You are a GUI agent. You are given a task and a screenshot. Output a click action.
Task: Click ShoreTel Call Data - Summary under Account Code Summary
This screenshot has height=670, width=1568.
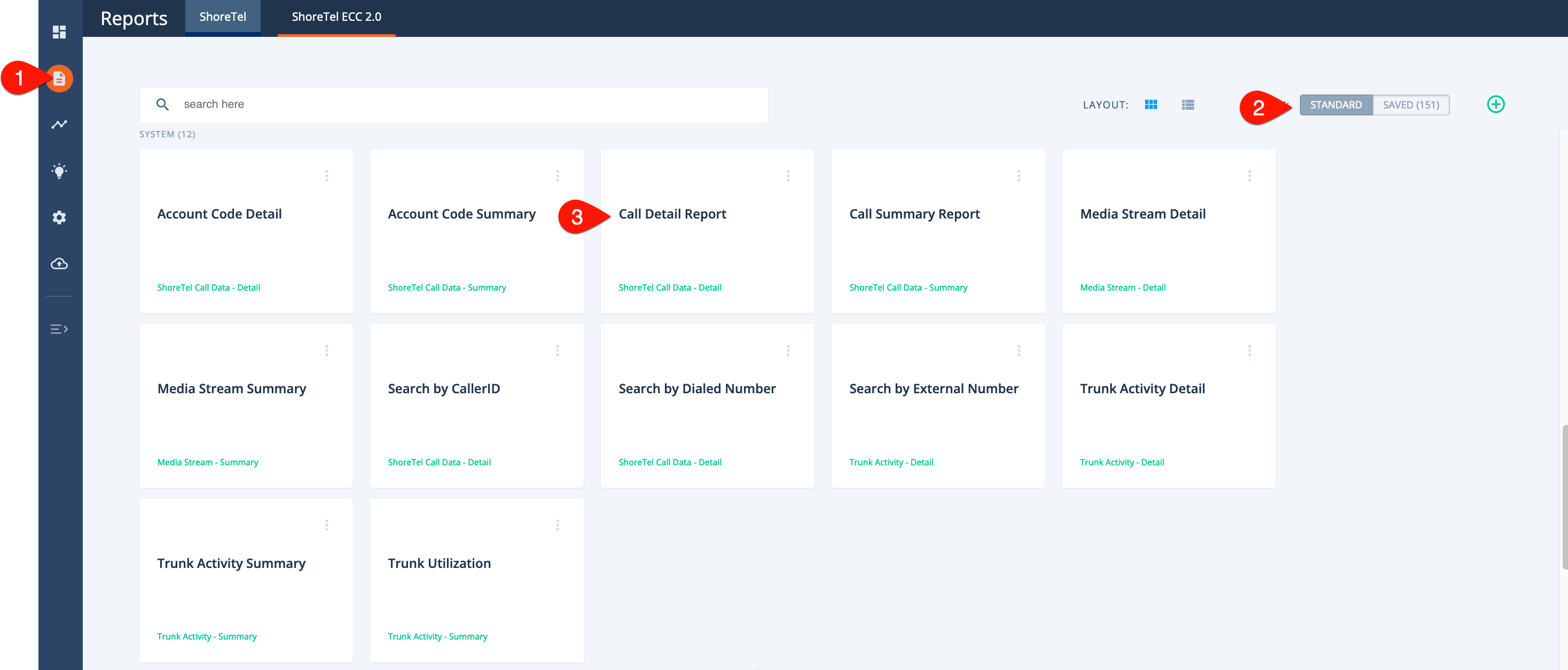pyautogui.click(x=447, y=287)
